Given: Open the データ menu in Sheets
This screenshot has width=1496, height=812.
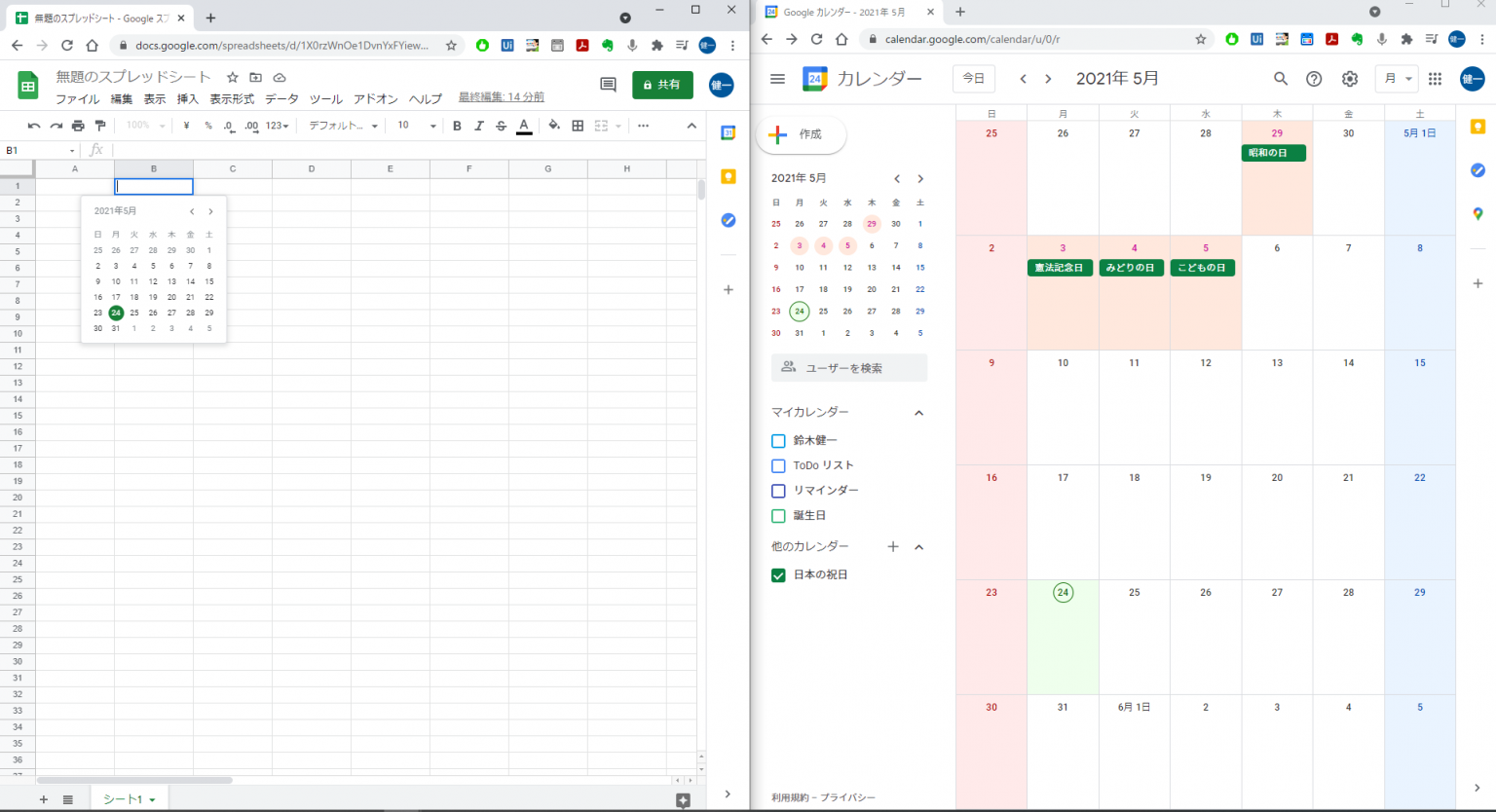Looking at the screenshot, I should (x=281, y=99).
